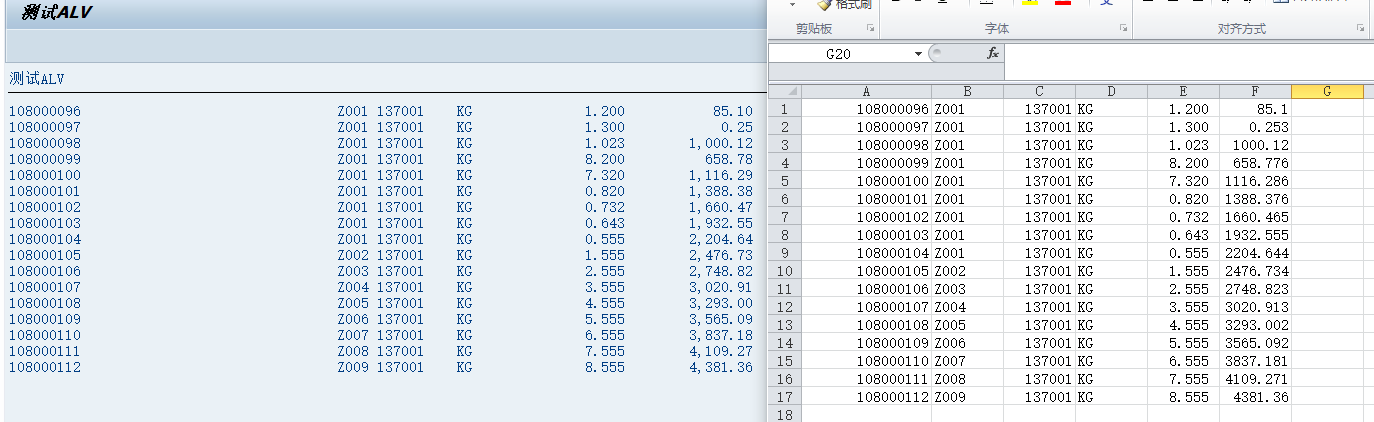Select row 18 header in Excel

tap(785, 414)
